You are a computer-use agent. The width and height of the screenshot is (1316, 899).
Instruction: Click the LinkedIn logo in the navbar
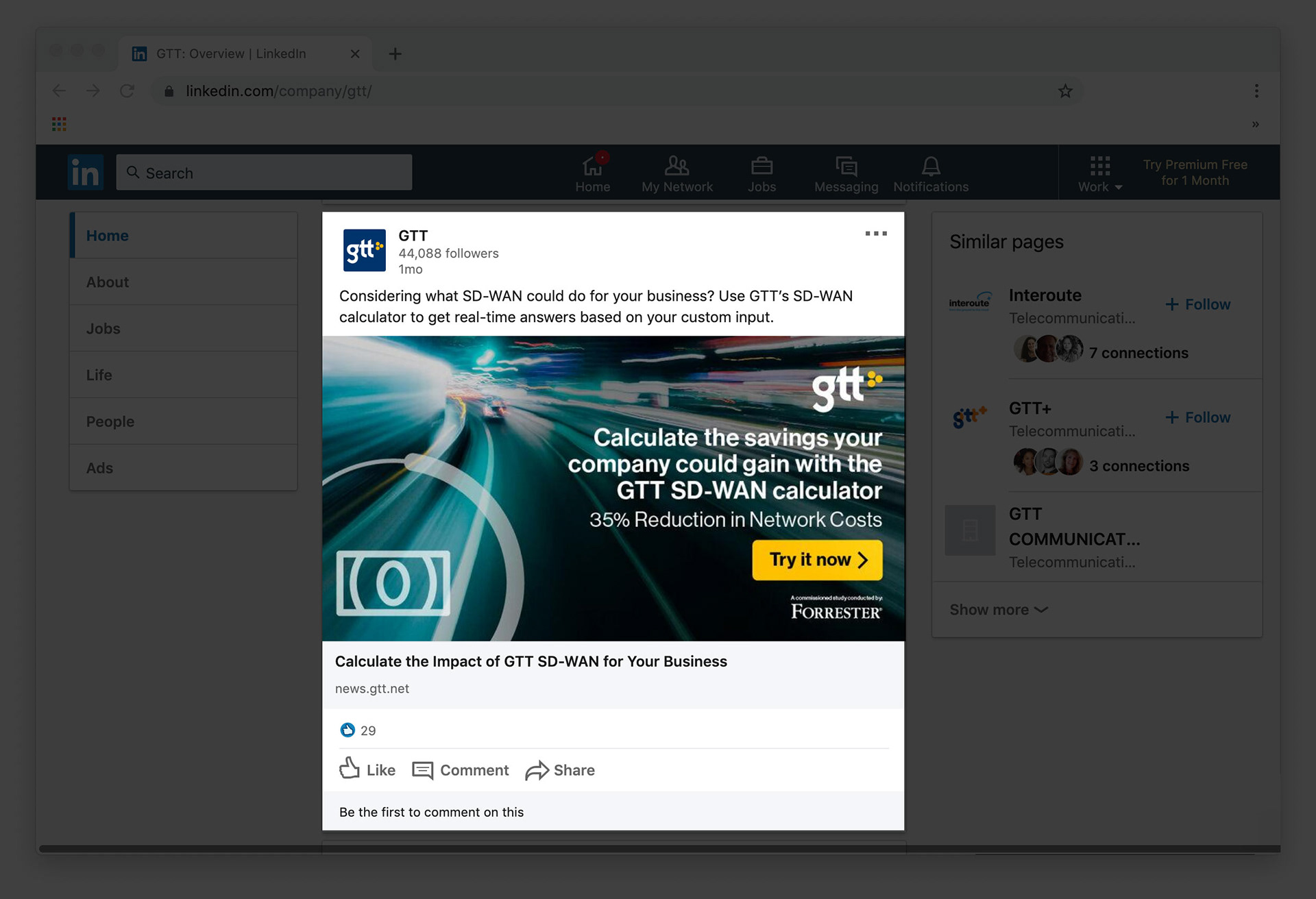coord(86,172)
